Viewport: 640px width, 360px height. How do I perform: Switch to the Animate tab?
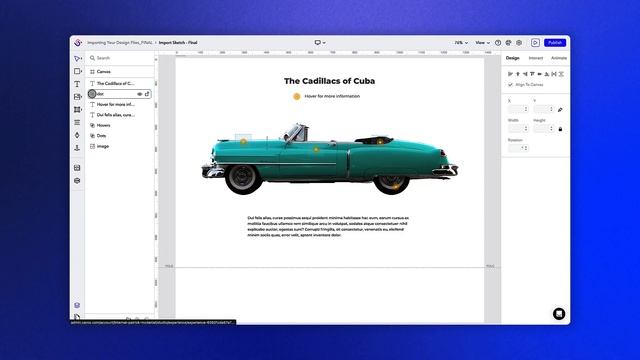pyautogui.click(x=559, y=58)
